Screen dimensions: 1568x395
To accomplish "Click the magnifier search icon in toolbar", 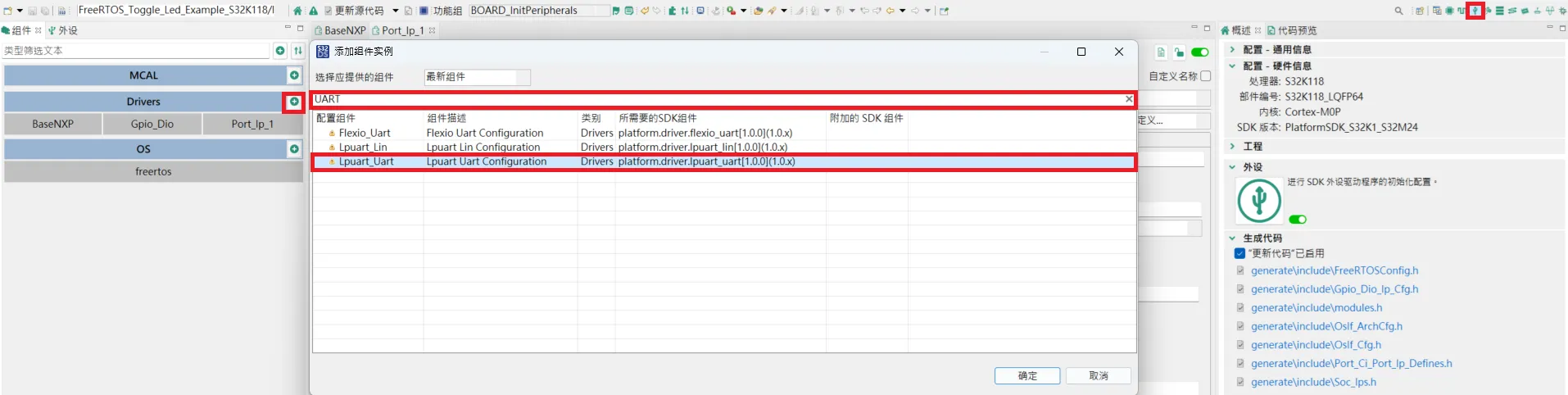I will [x=1398, y=11].
